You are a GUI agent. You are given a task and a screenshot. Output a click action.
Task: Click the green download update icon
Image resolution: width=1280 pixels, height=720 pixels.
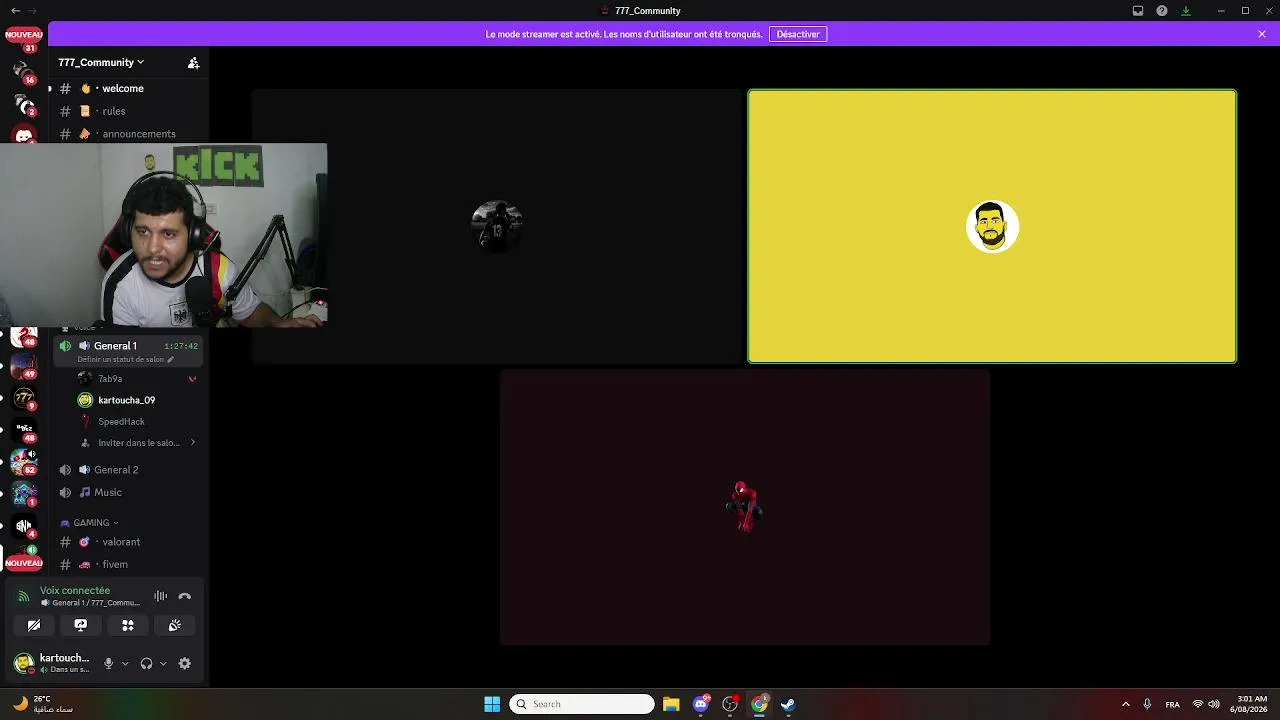coord(1186,11)
